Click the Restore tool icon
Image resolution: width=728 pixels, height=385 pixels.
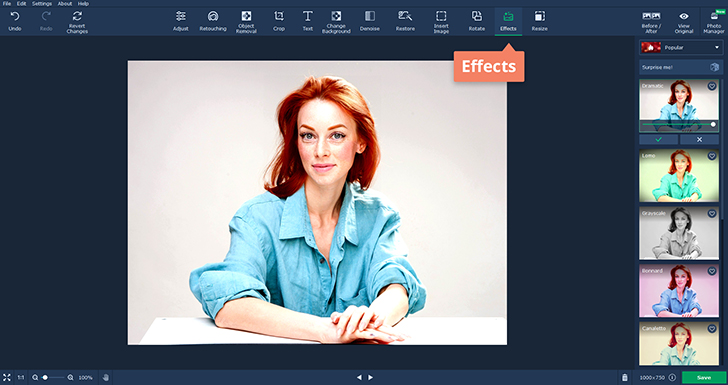tap(405, 16)
